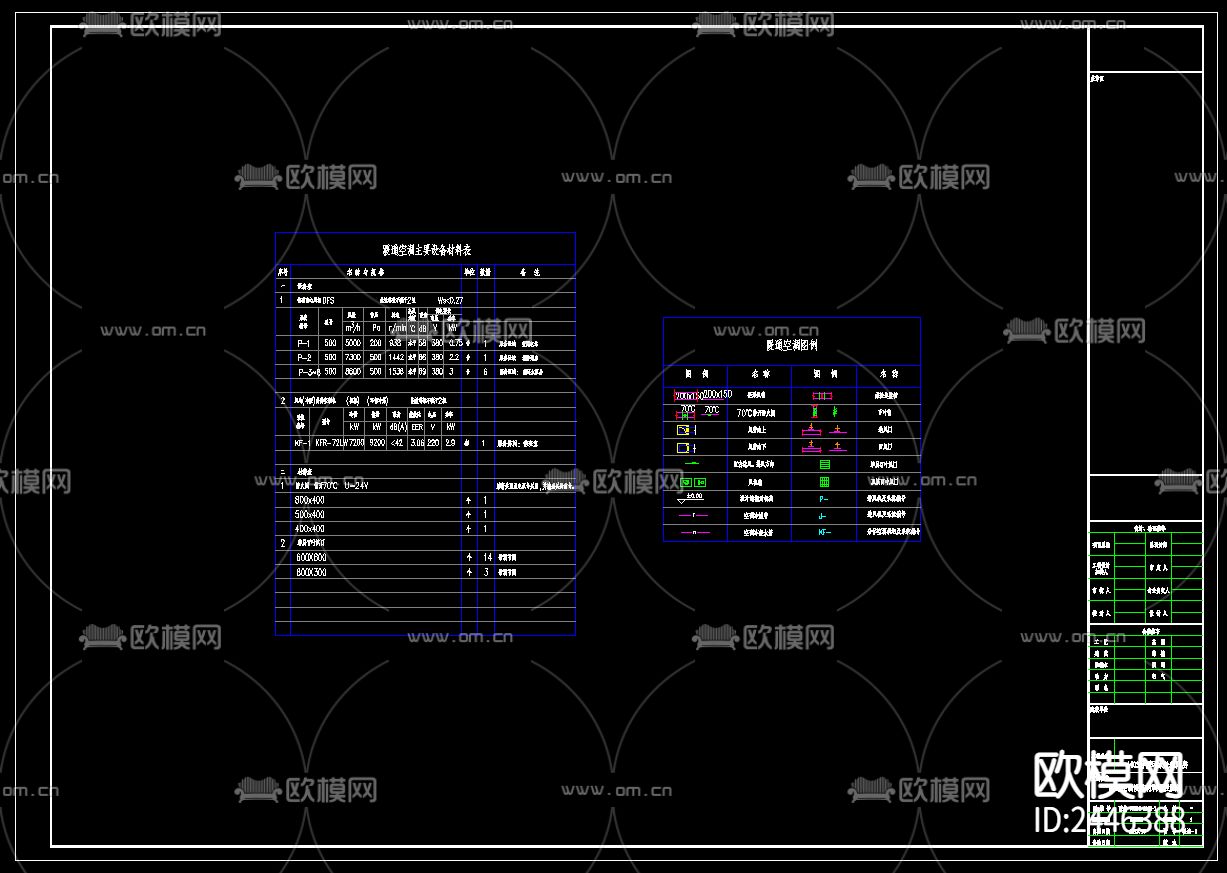This screenshot has width=1227, height=873.
Task: Click the r/min unit header
Action: [396, 327]
